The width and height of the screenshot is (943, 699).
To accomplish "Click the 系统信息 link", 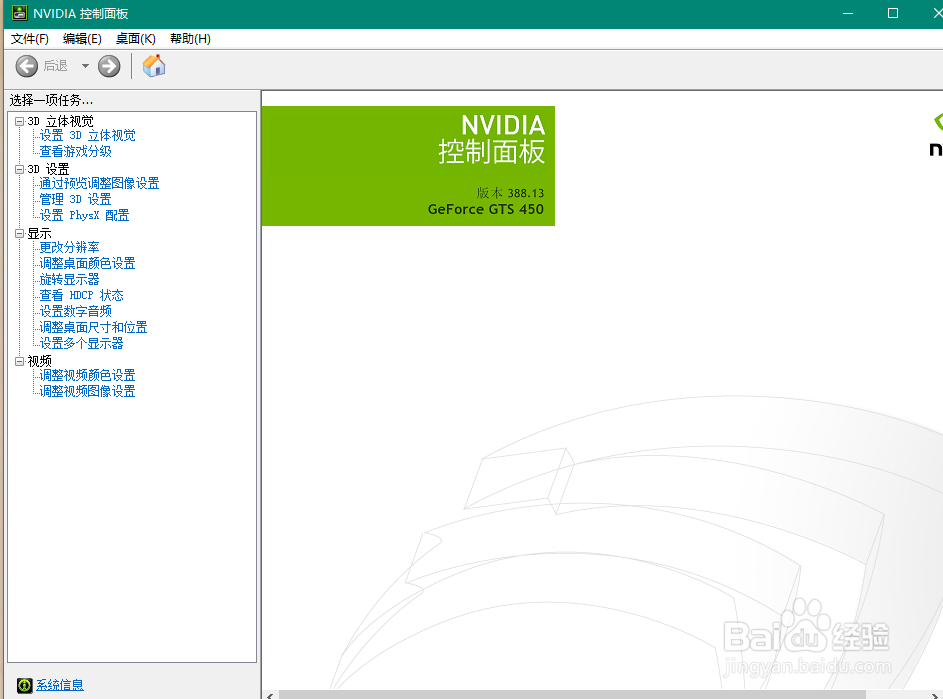I will point(59,684).
